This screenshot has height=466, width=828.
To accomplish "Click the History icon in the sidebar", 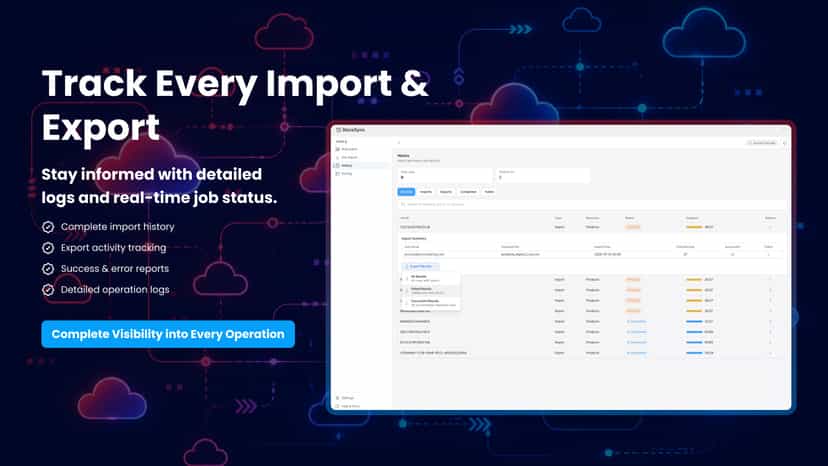I will point(338,165).
